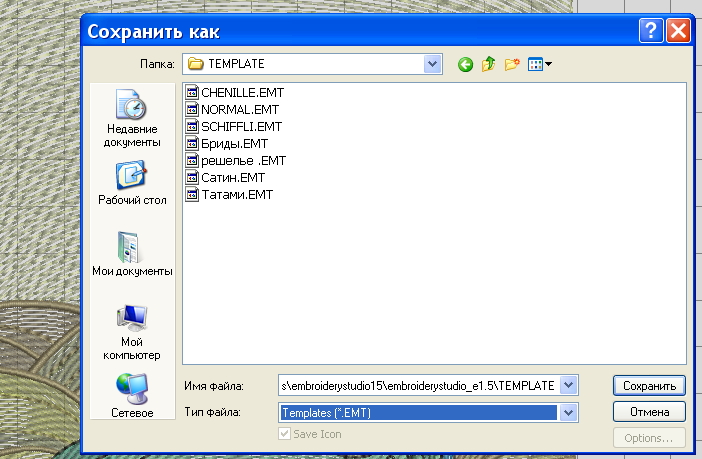Open Мой компьютер location

[132, 332]
